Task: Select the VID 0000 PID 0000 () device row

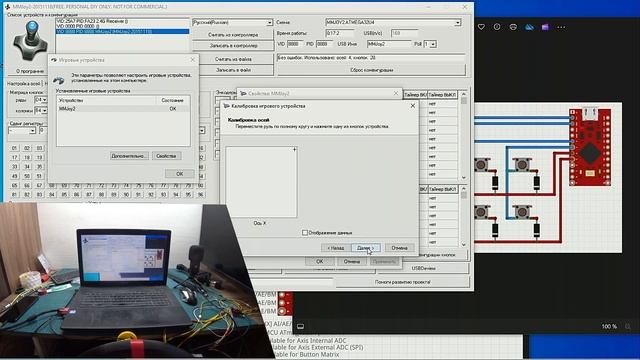Action: click(122, 26)
